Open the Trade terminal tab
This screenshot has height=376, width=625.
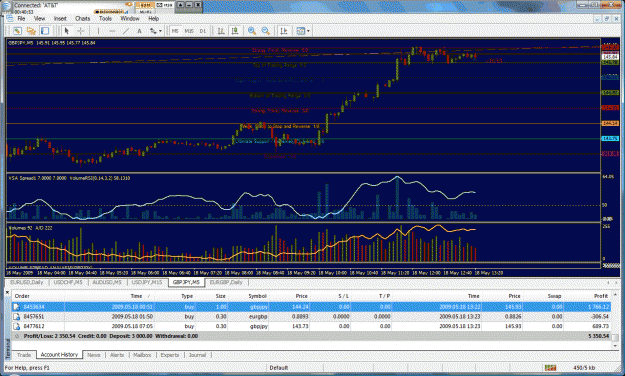(24, 355)
